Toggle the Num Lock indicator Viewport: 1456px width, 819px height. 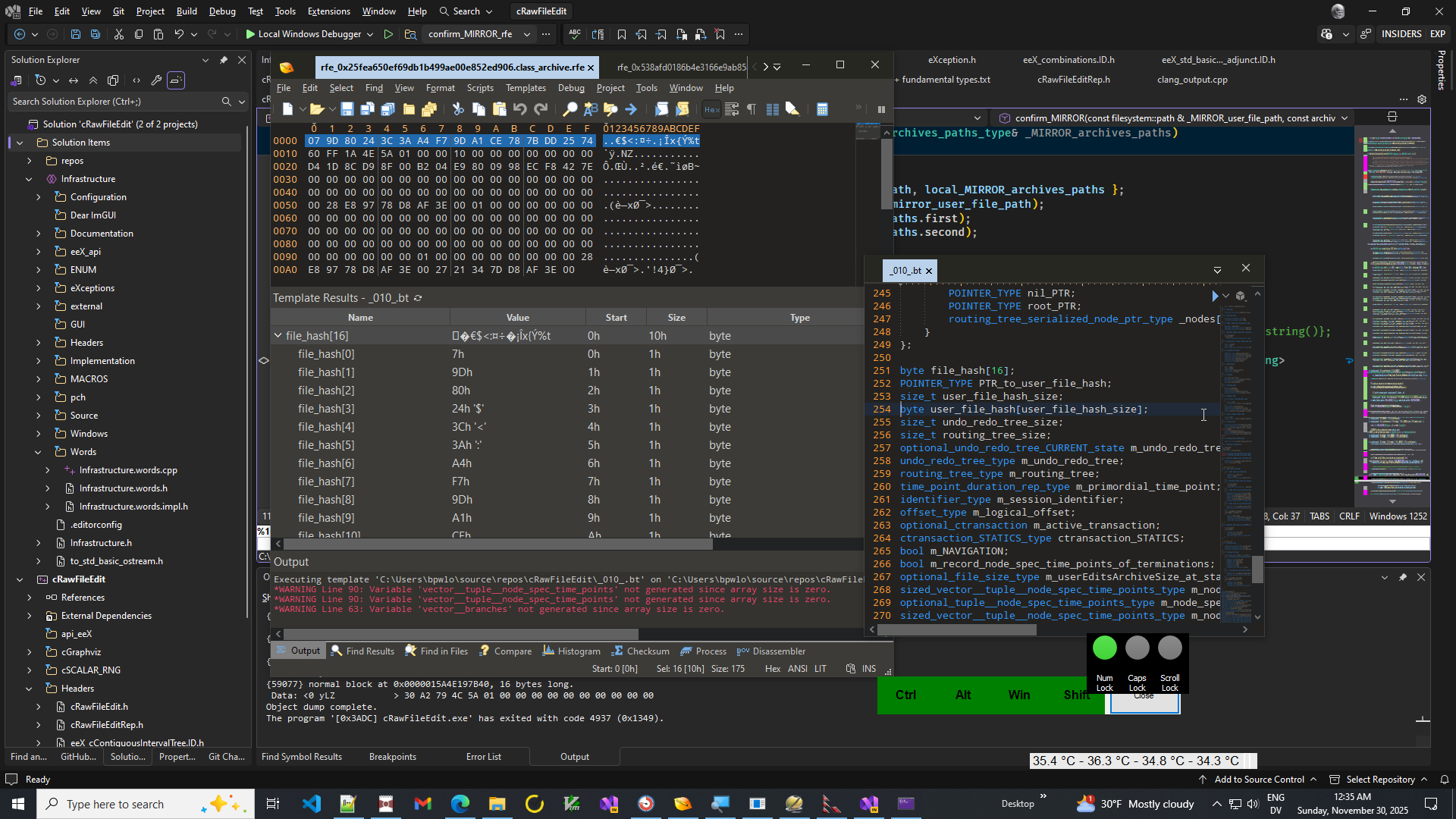(1104, 648)
